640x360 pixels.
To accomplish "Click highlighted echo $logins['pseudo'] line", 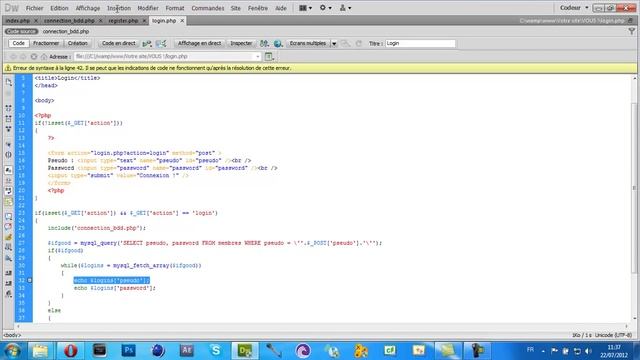I will click(x=111, y=280).
